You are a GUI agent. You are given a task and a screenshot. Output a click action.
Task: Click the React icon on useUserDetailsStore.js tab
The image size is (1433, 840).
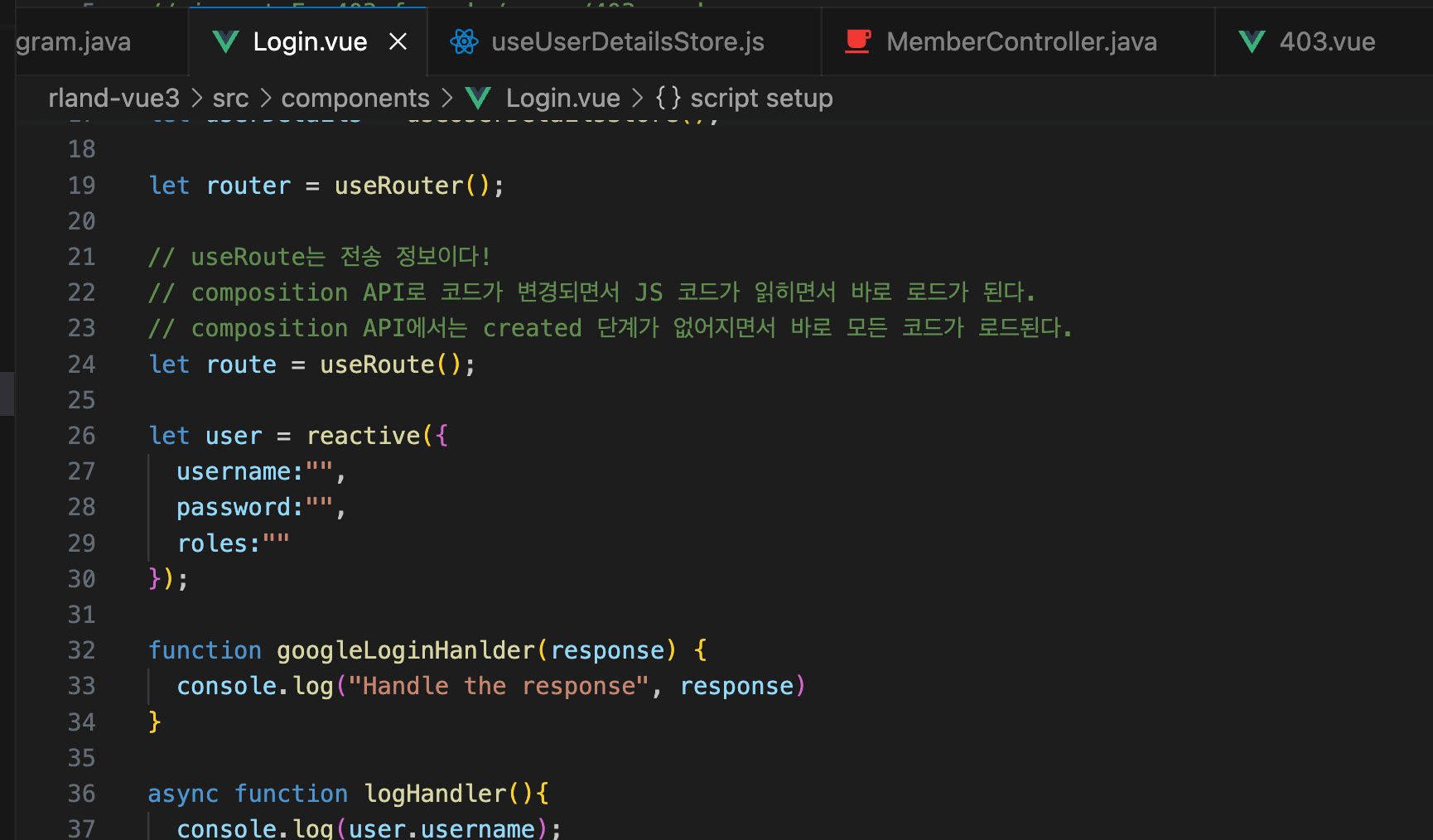[464, 41]
